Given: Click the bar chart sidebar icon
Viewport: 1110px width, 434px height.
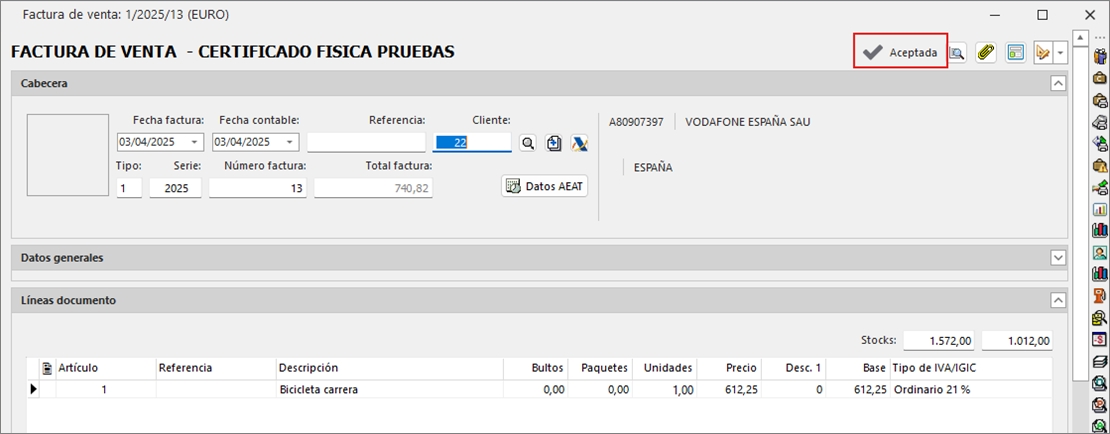Looking at the screenshot, I should click(1099, 210).
